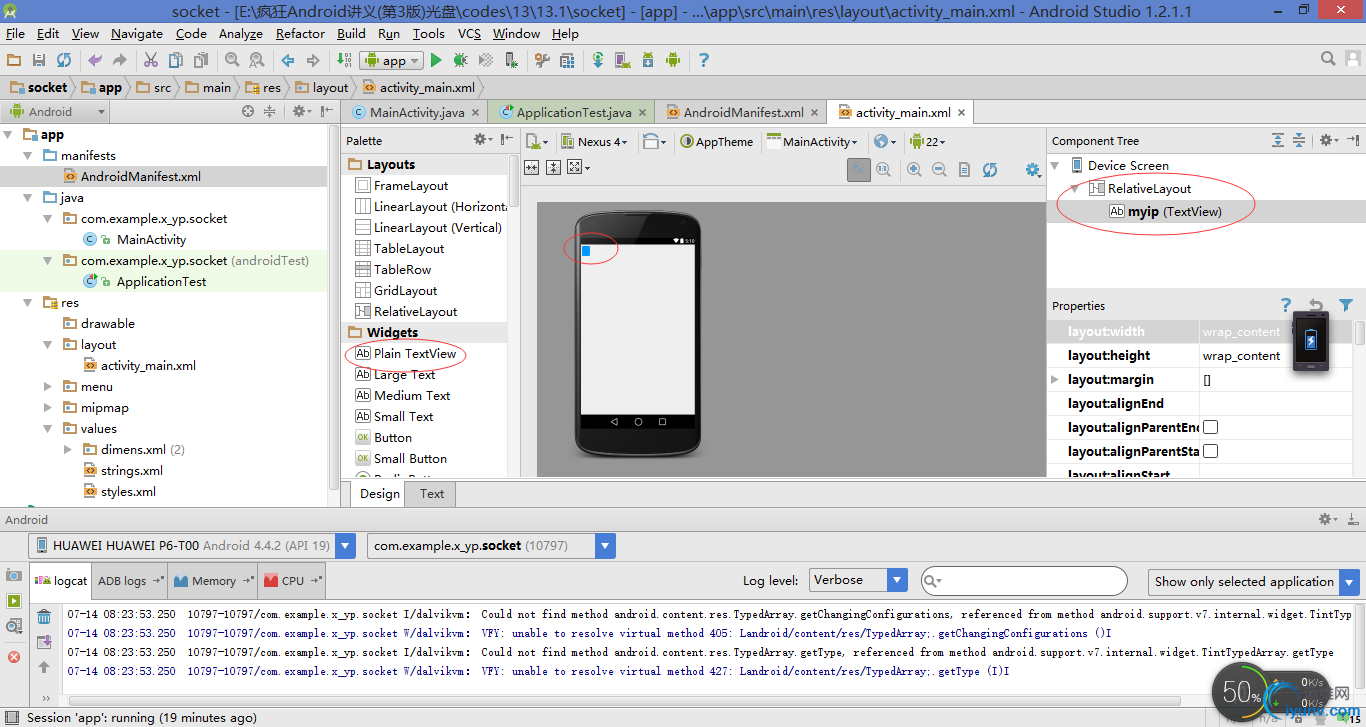Open the Refactor menu
This screenshot has width=1366, height=727.
300,33
